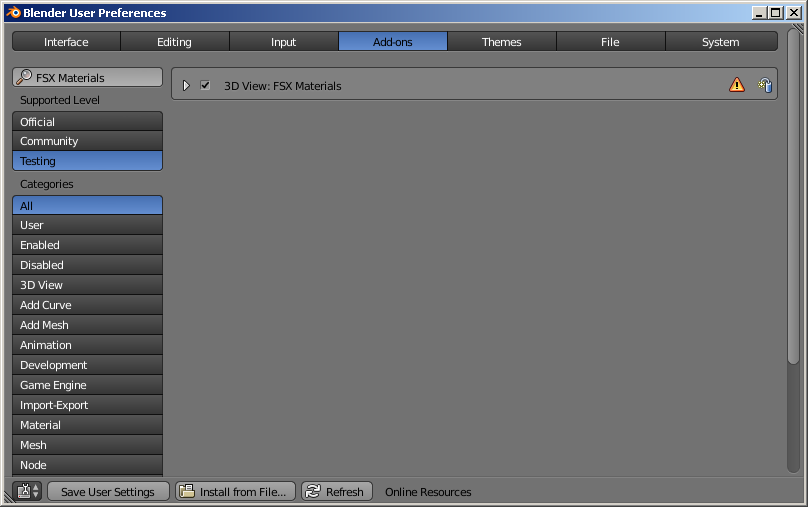Go to the File tab
Viewport: 808px width, 507px height.
611,42
